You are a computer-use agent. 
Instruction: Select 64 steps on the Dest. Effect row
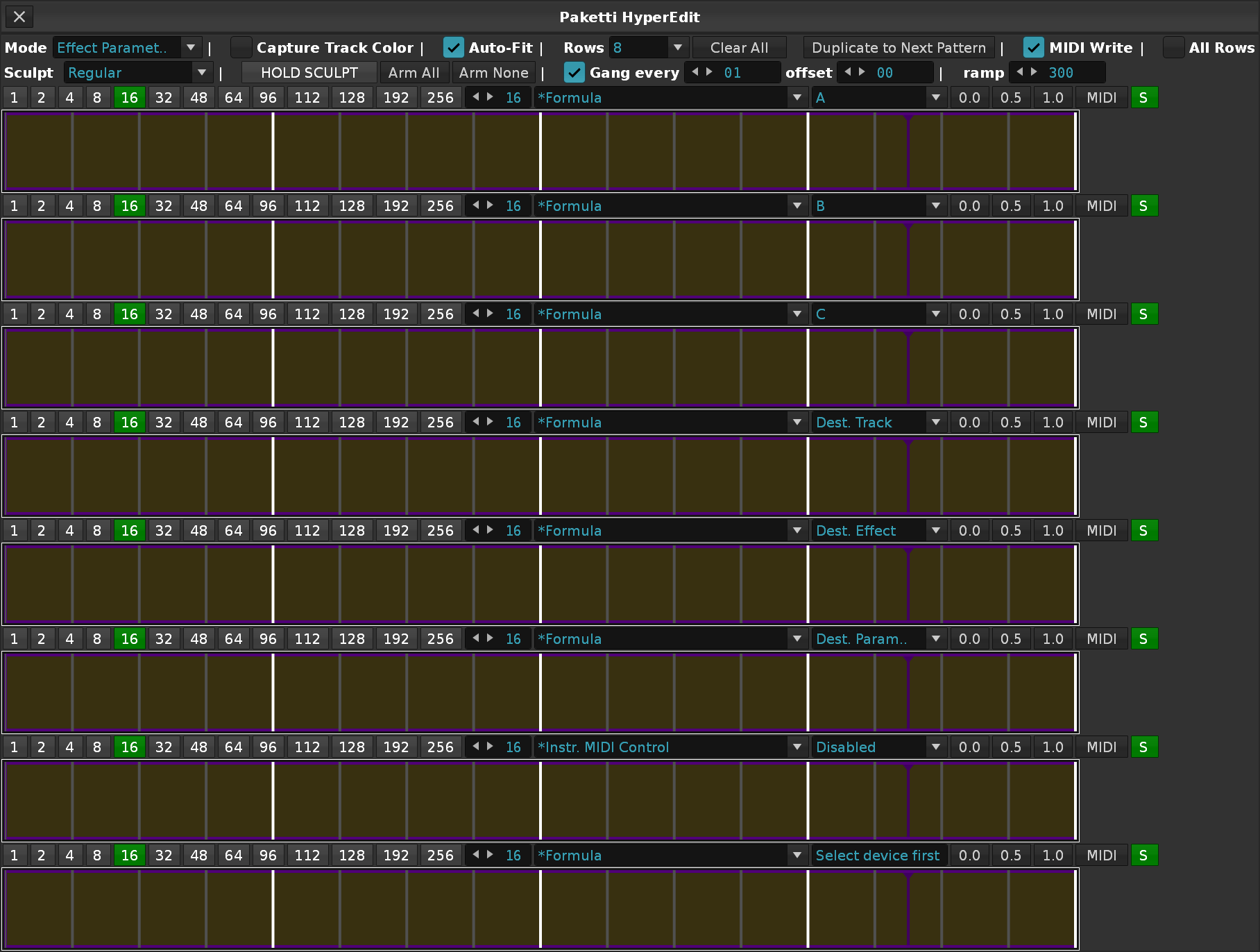pos(234,531)
